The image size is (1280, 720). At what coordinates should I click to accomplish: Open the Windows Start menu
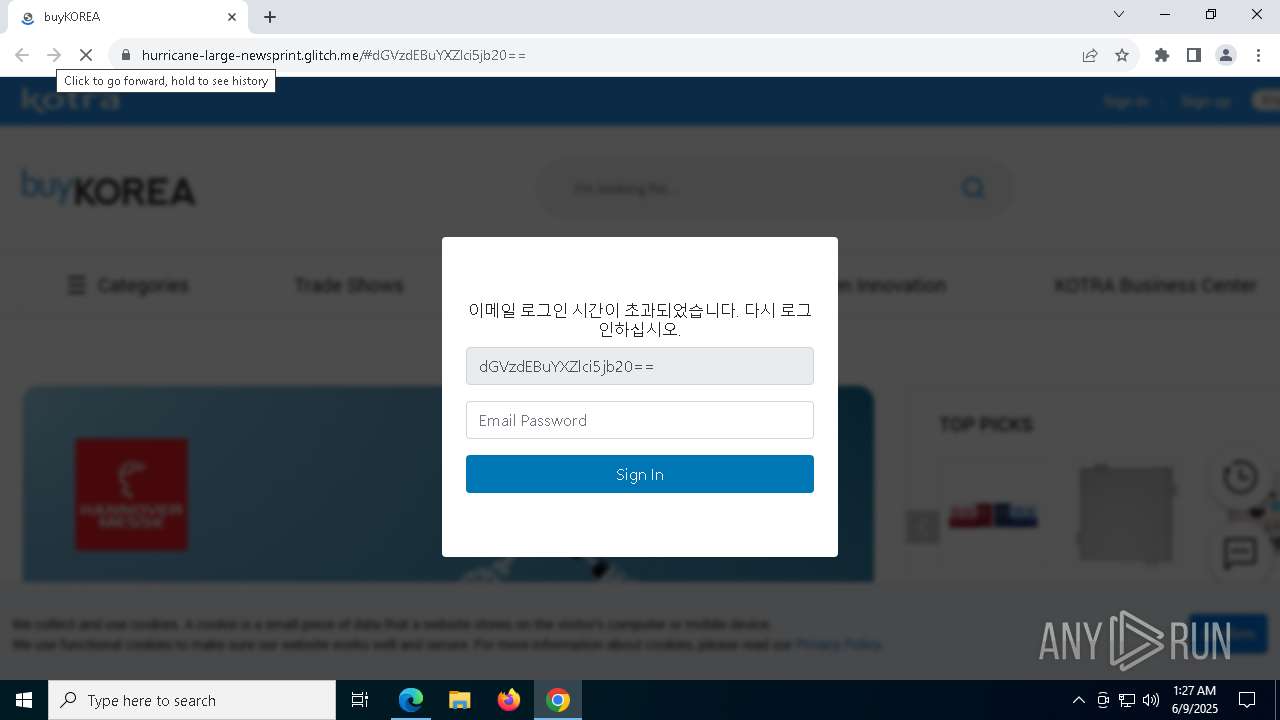(x=24, y=700)
